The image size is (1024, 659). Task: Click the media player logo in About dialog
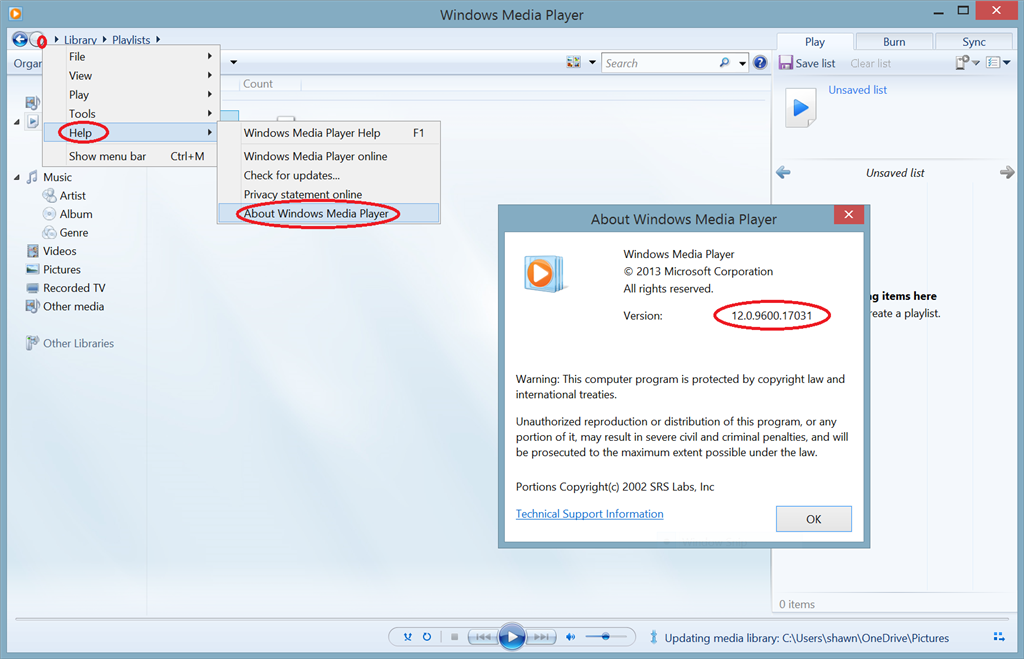[x=544, y=274]
